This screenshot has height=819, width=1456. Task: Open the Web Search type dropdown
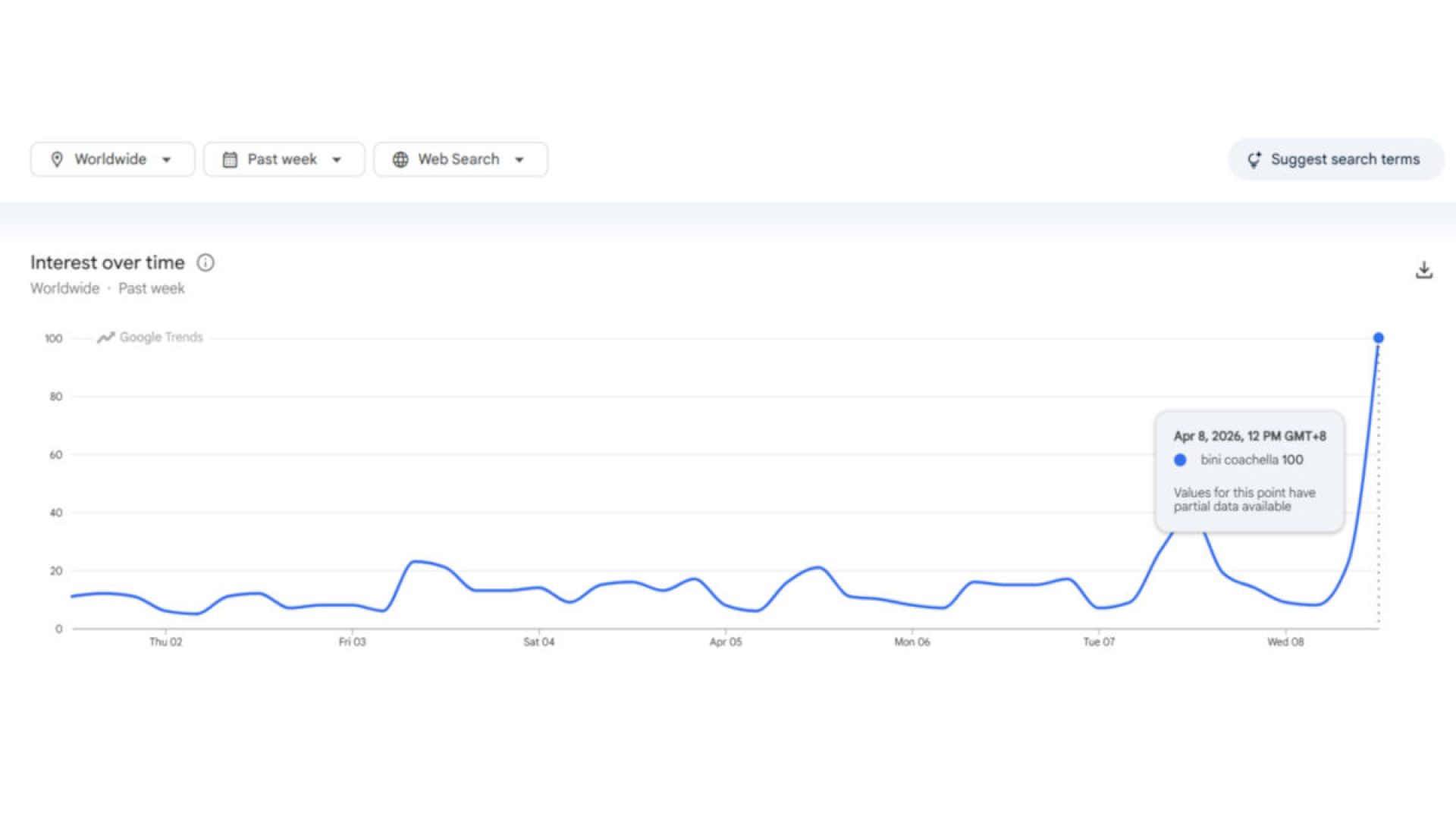[460, 159]
